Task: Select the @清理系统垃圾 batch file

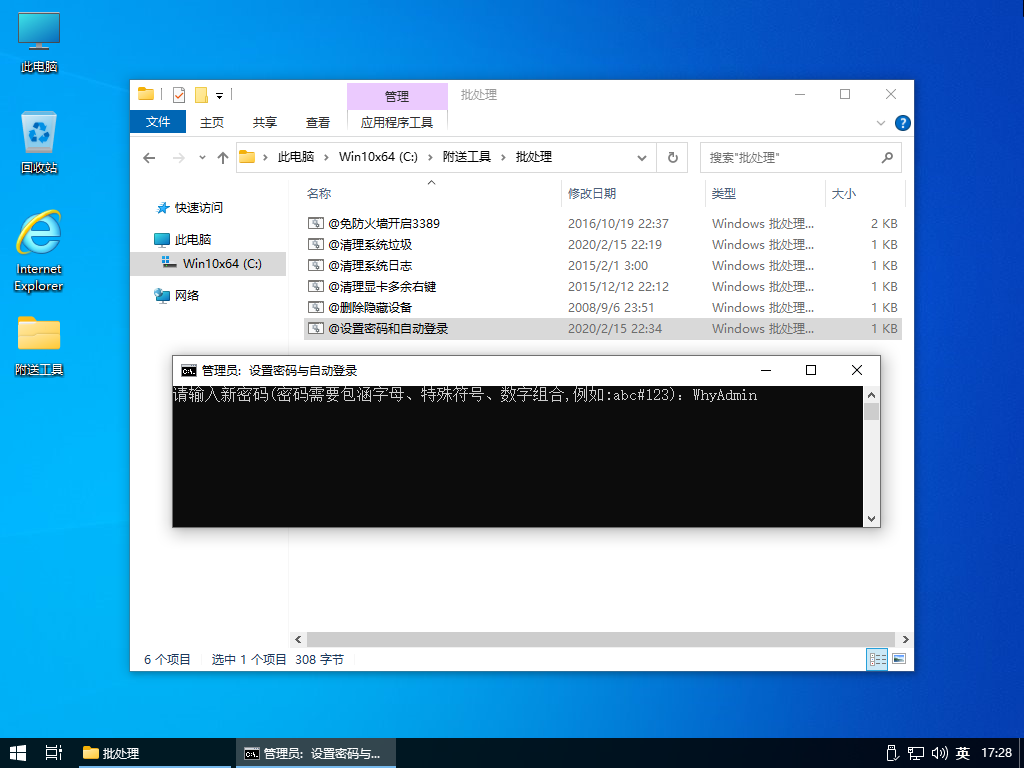Action: (369, 244)
